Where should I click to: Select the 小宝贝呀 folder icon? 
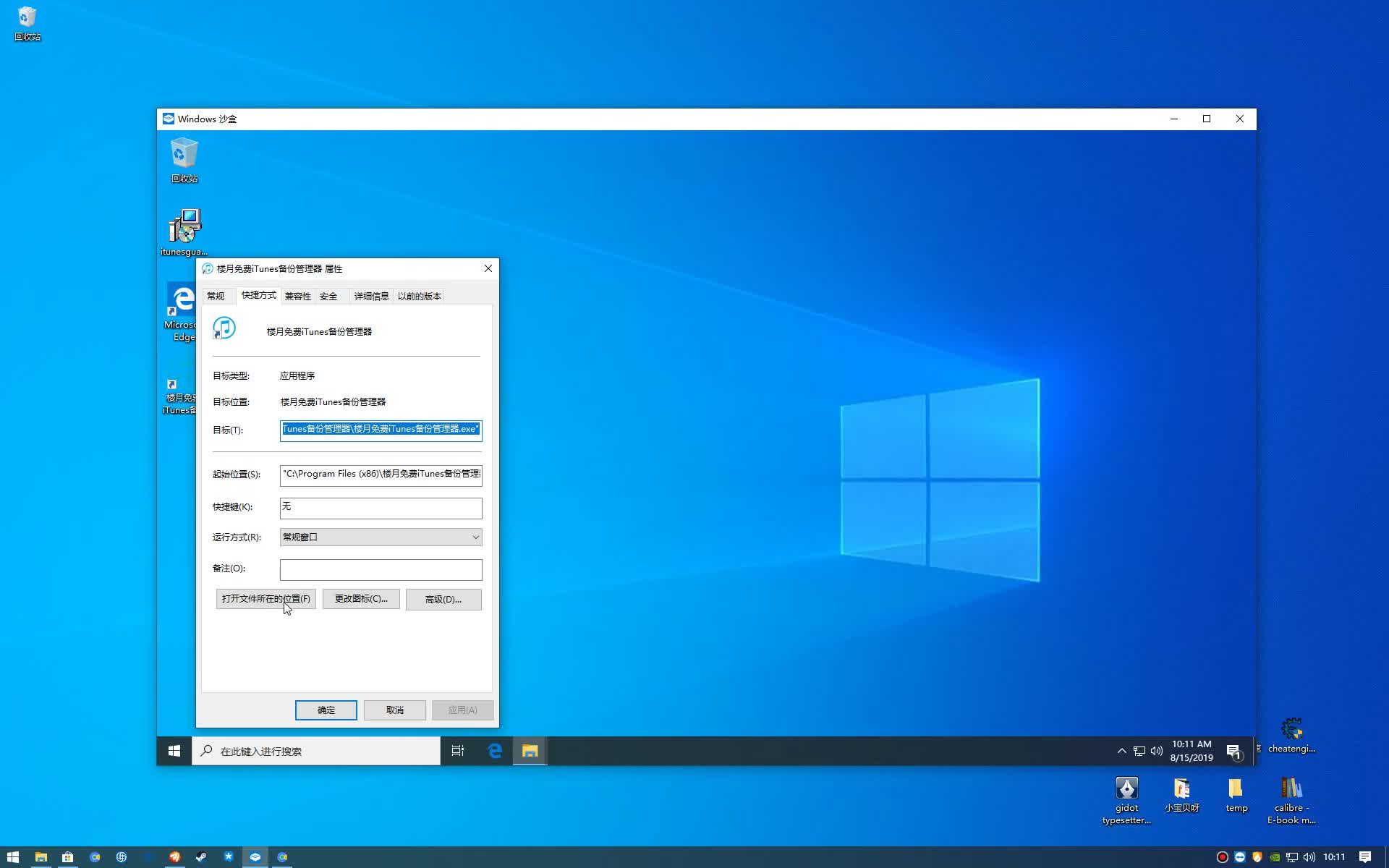coord(1182,795)
